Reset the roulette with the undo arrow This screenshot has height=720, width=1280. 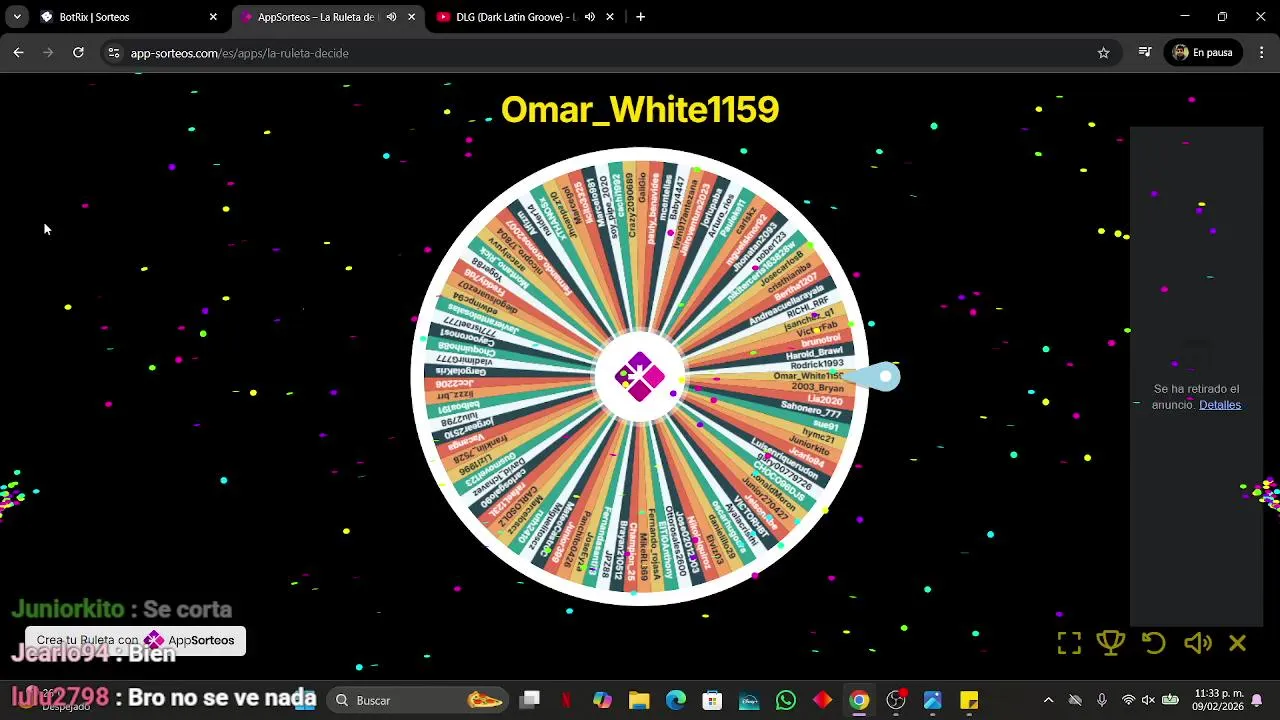point(1154,643)
